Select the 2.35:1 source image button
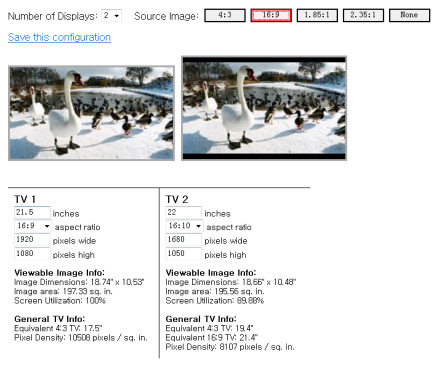The image size is (434, 375). pos(363,15)
